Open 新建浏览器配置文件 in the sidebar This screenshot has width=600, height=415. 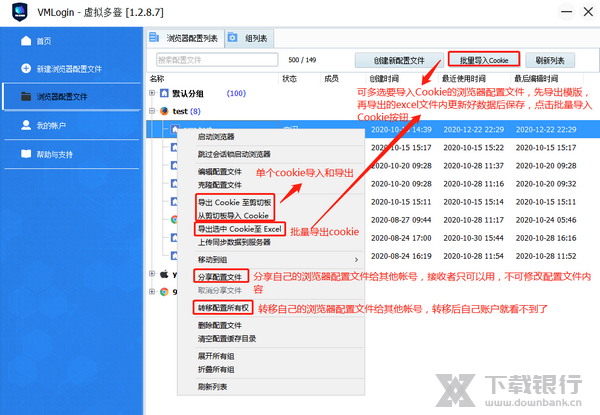[x=69, y=69]
